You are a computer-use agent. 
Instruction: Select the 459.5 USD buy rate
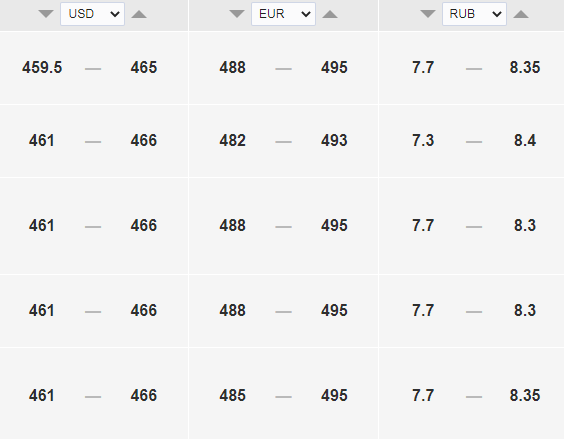(x=42, y=68)
